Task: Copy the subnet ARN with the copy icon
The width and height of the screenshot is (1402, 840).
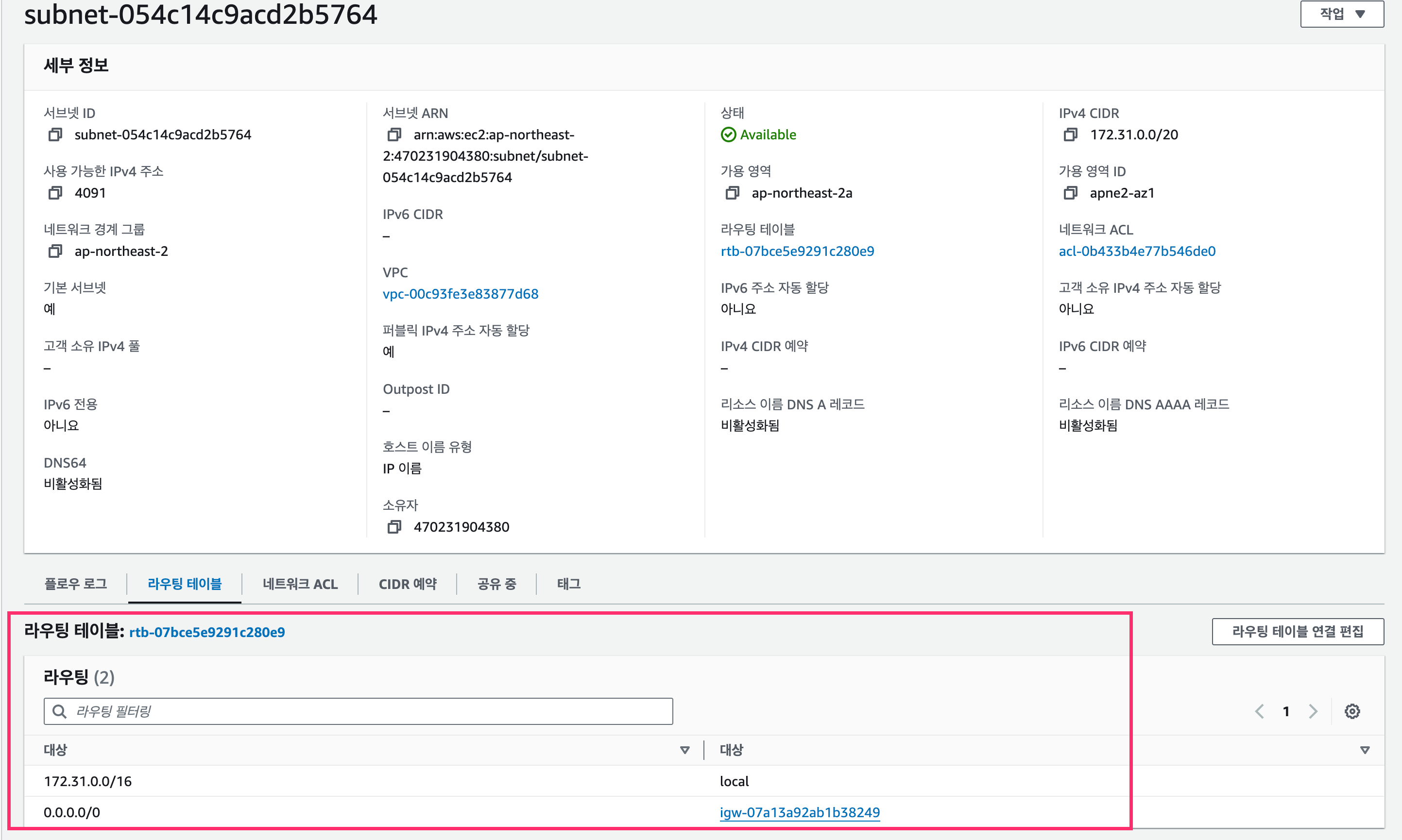Action: [x=394, y=134]
